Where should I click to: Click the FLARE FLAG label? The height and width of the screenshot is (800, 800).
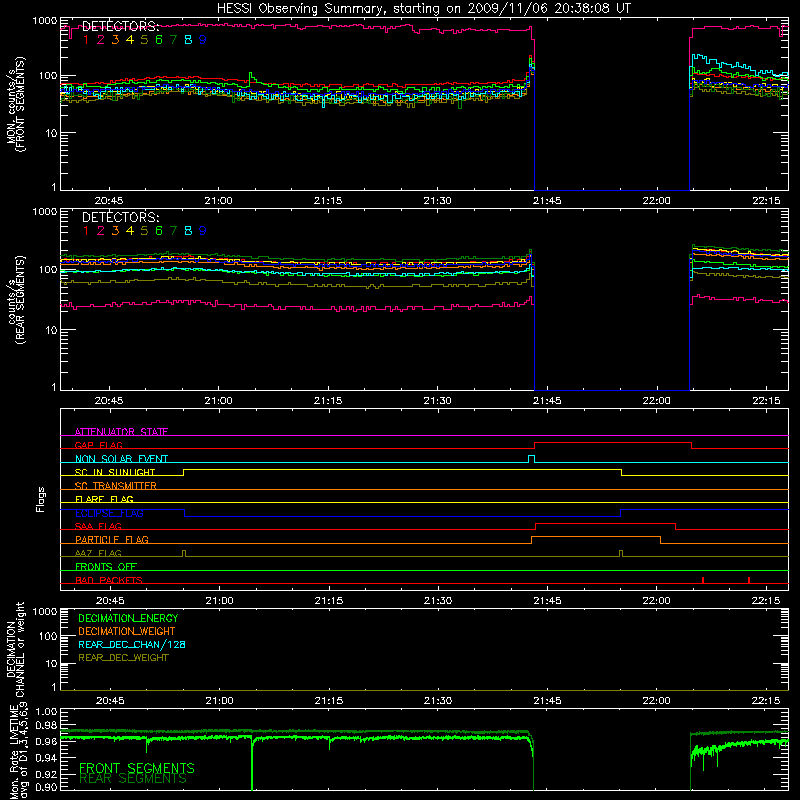104,499
